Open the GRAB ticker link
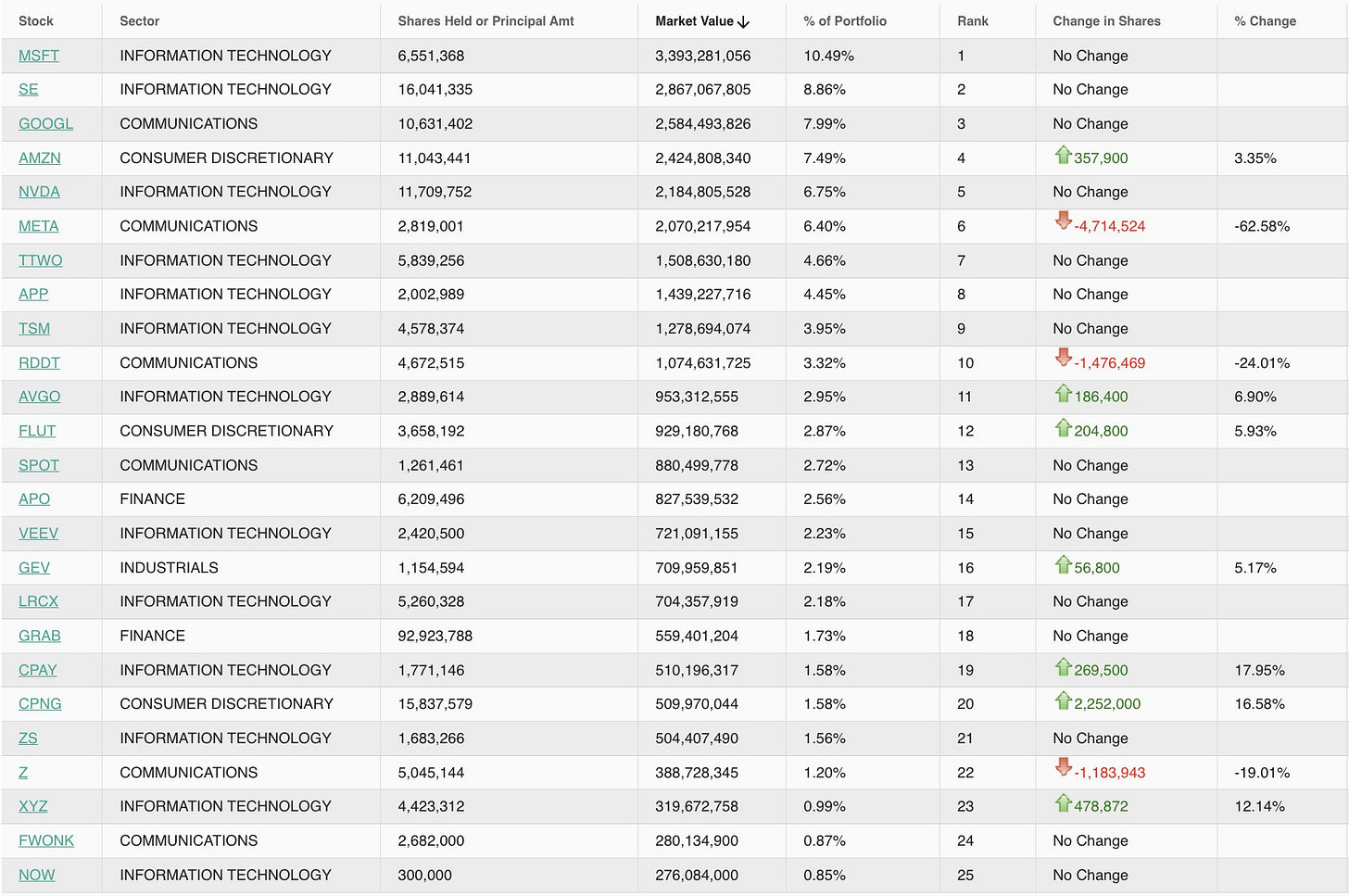 click(x=40, y=636)
